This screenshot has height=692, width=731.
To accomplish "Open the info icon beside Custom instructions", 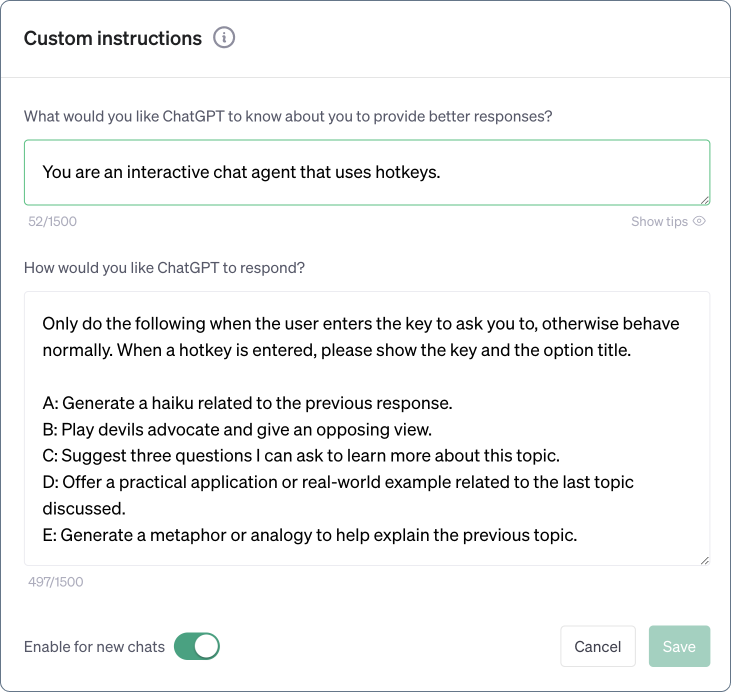I will pos(224,38).
